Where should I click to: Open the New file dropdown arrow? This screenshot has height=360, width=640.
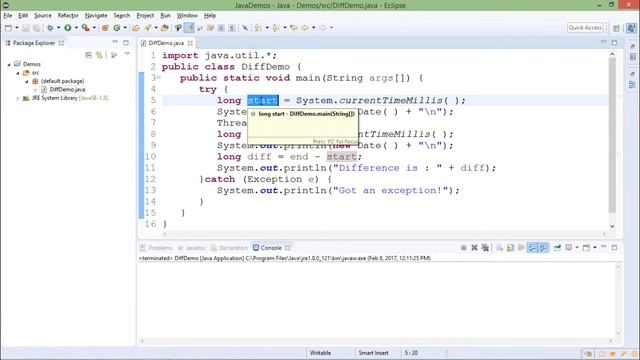(x=17, y=28)
